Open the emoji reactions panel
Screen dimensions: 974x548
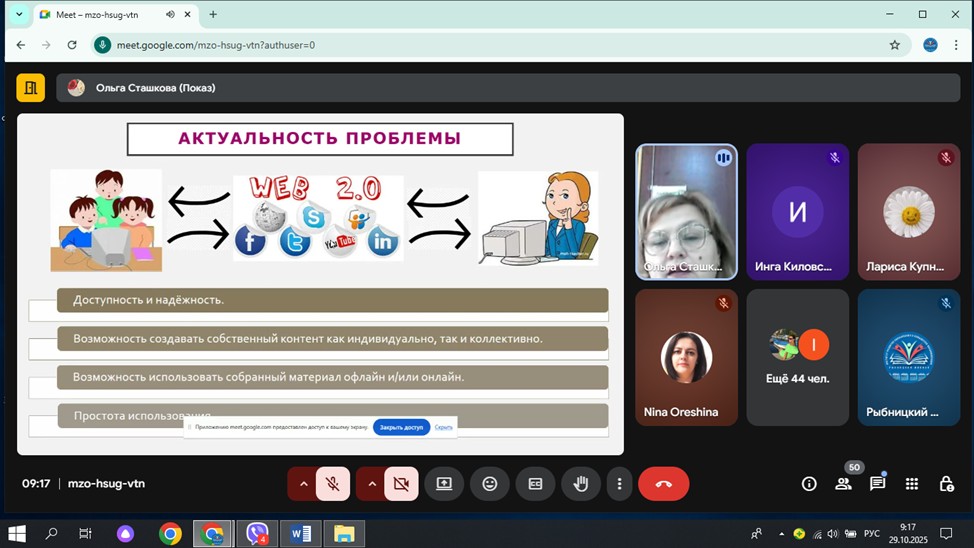tap(490, 484)
